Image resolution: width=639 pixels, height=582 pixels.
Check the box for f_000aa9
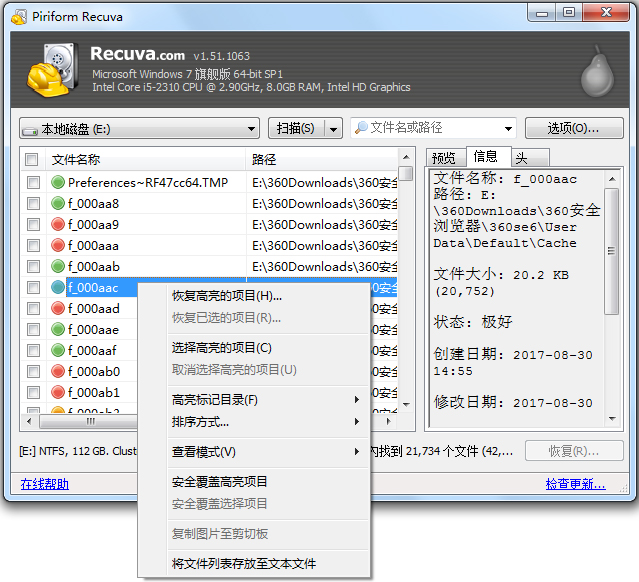(x=33, y=224)
